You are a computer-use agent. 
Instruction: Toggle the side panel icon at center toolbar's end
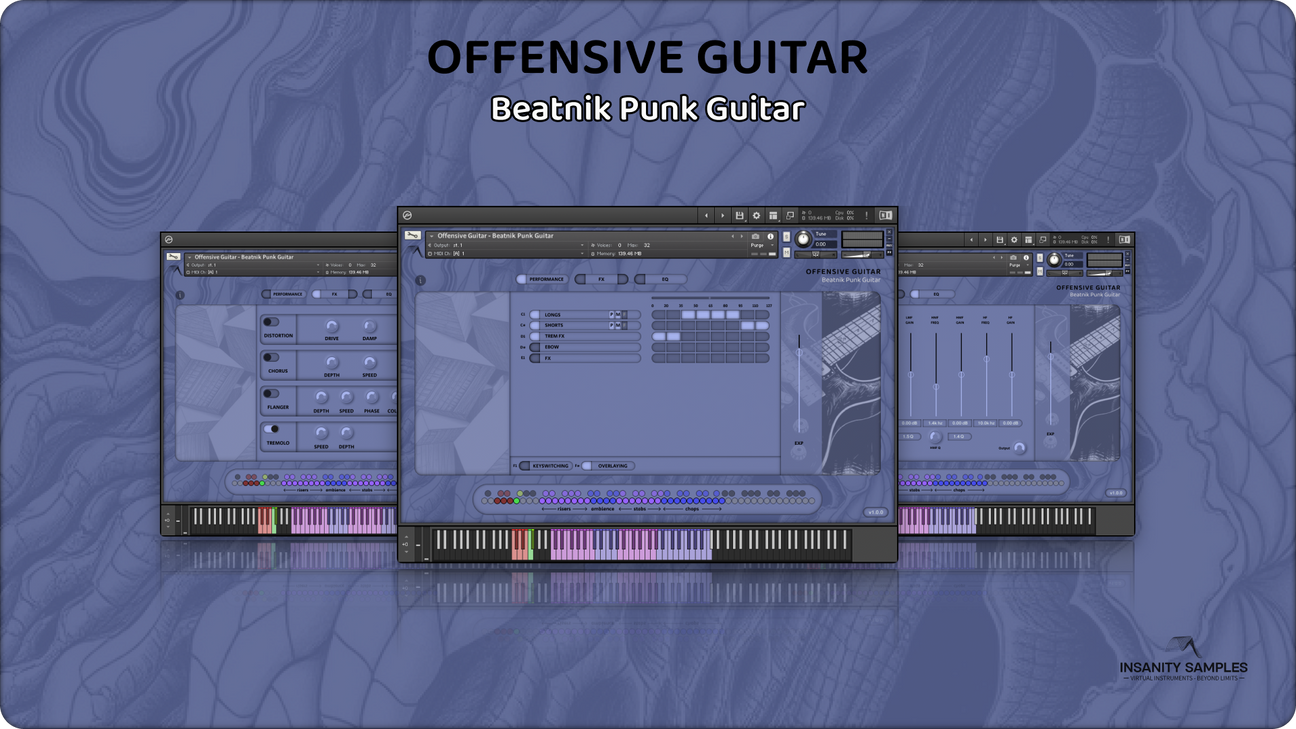tap(886, 215)
